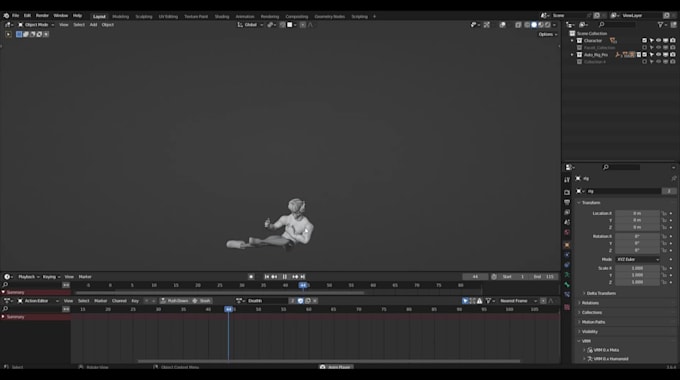Select solid viewport shading
680x380 pixels.
click(534, 25)
